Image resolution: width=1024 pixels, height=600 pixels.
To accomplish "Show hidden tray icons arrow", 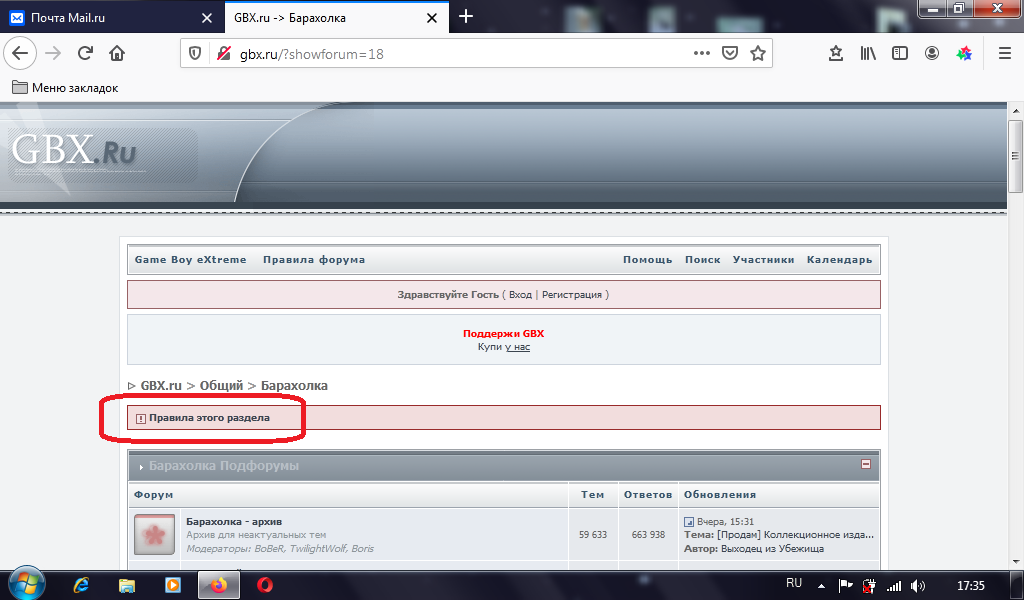I will tap(822, 586).
